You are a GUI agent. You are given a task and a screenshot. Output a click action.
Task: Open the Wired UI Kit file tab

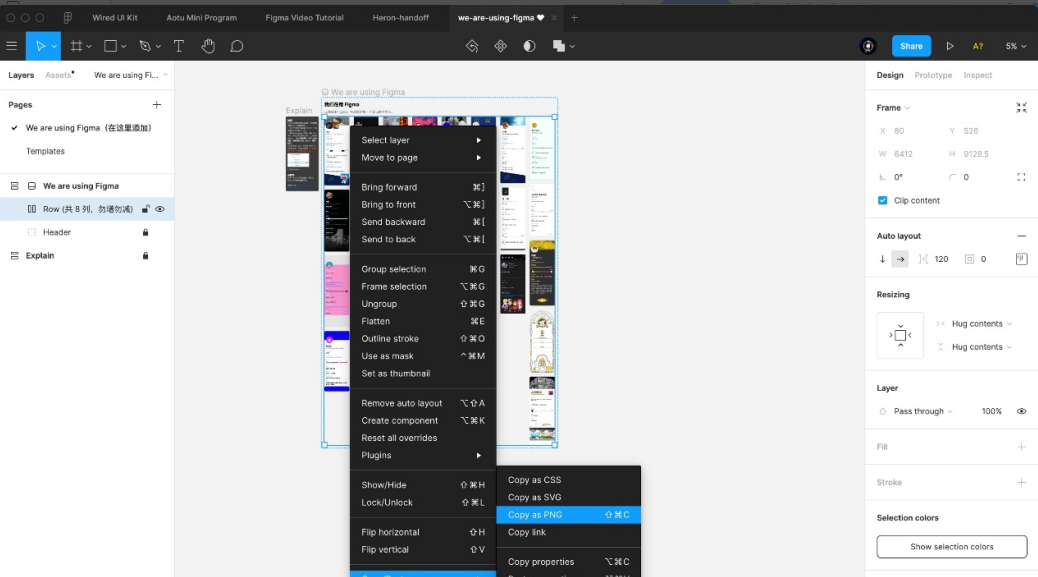click(115, 18)
